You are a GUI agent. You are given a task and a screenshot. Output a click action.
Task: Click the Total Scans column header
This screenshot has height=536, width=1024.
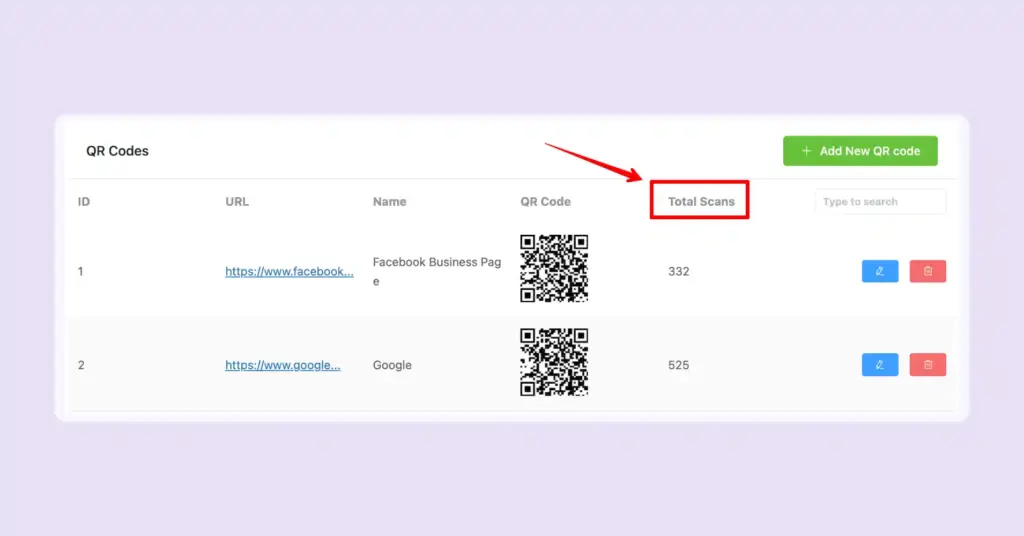coord(701,202)
